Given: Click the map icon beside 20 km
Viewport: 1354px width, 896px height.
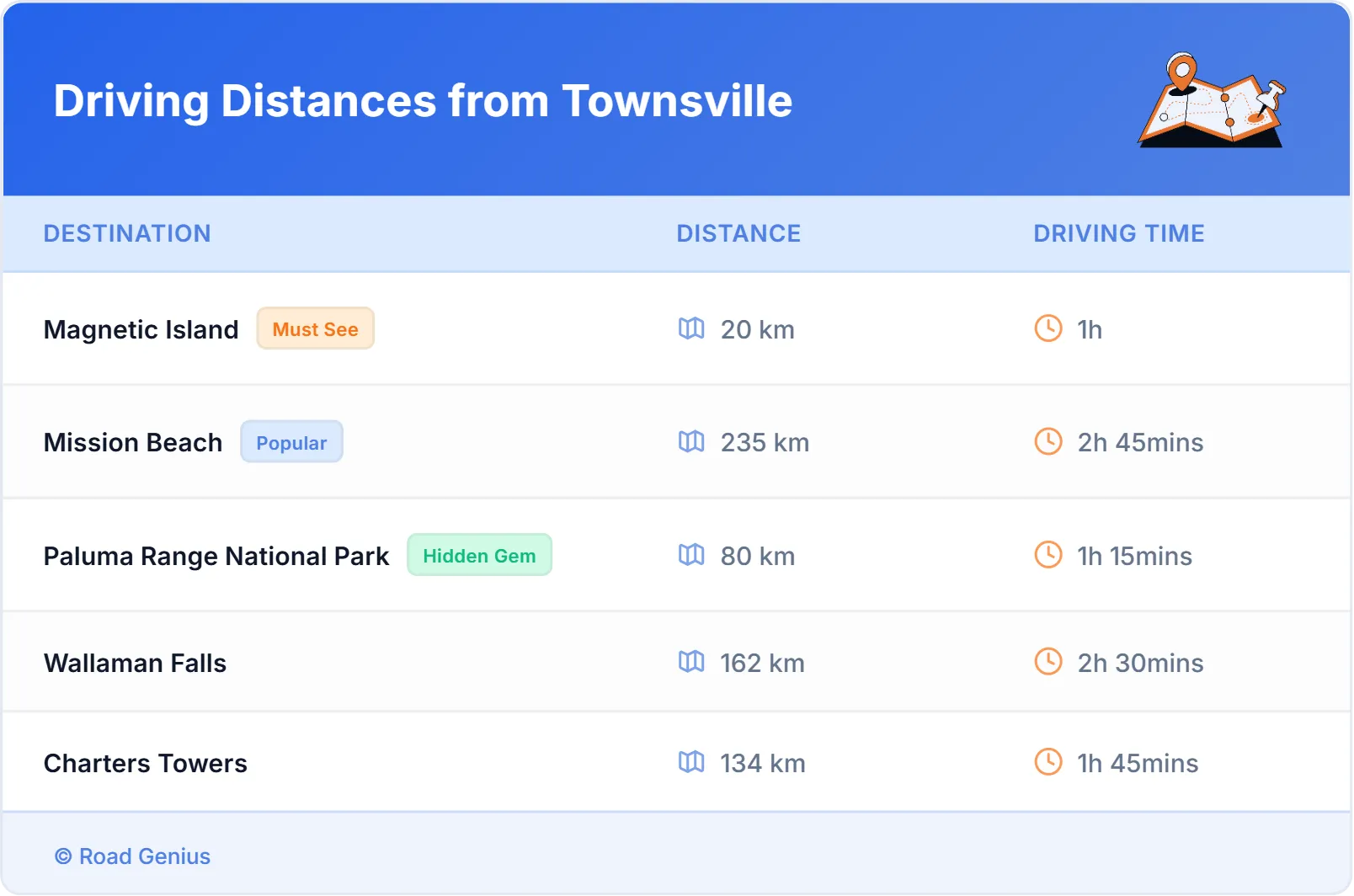Looking at the screenshot, I should point(691,328).
